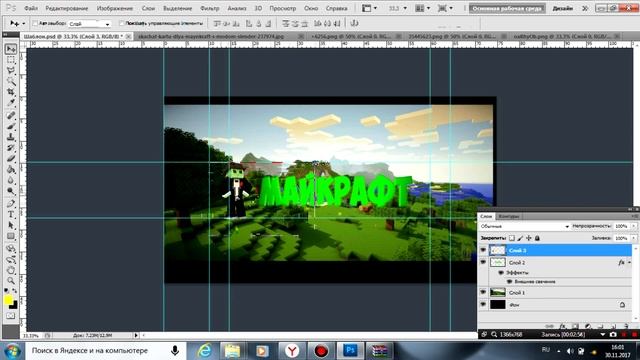This screenshot has height=360, width=640.
Task: Click the Яндекс search field in taskbar
Action: pyautogui.click(x=106, y=351)
